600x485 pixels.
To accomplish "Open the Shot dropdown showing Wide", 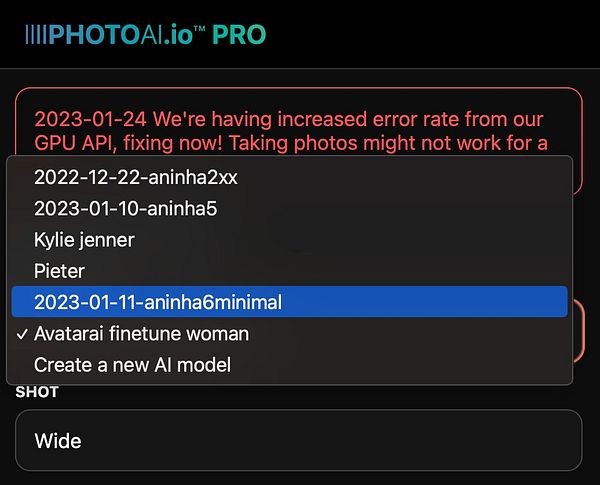I will [299, 440].
